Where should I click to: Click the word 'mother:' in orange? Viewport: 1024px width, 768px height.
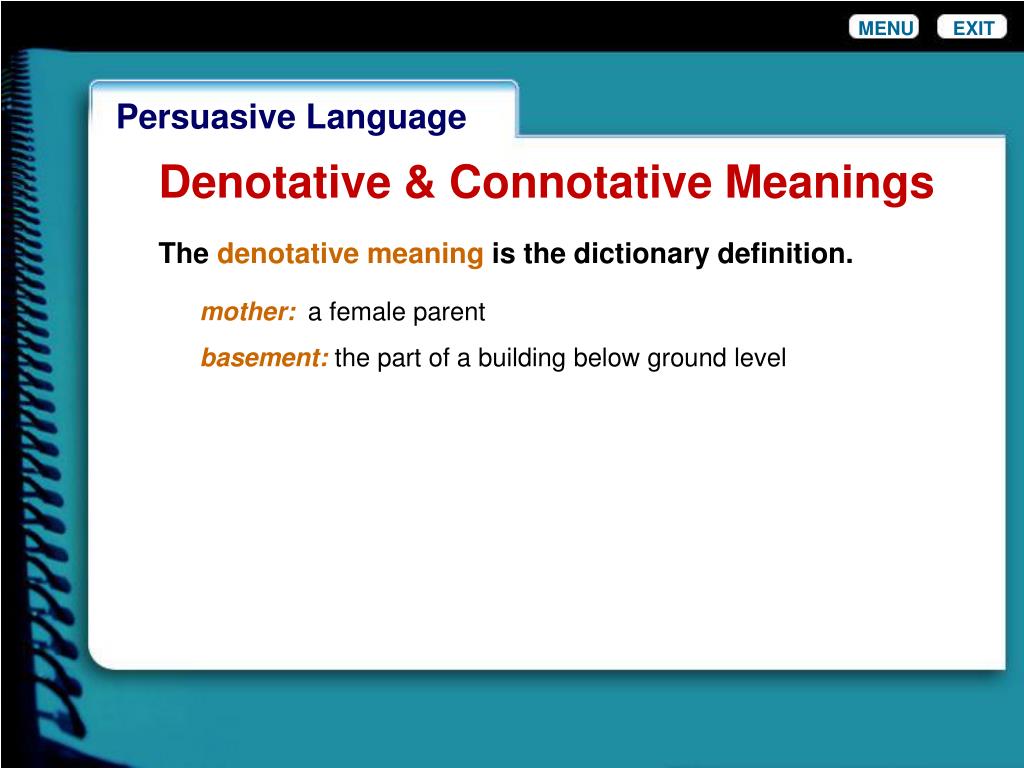click(x=249, y=312)
